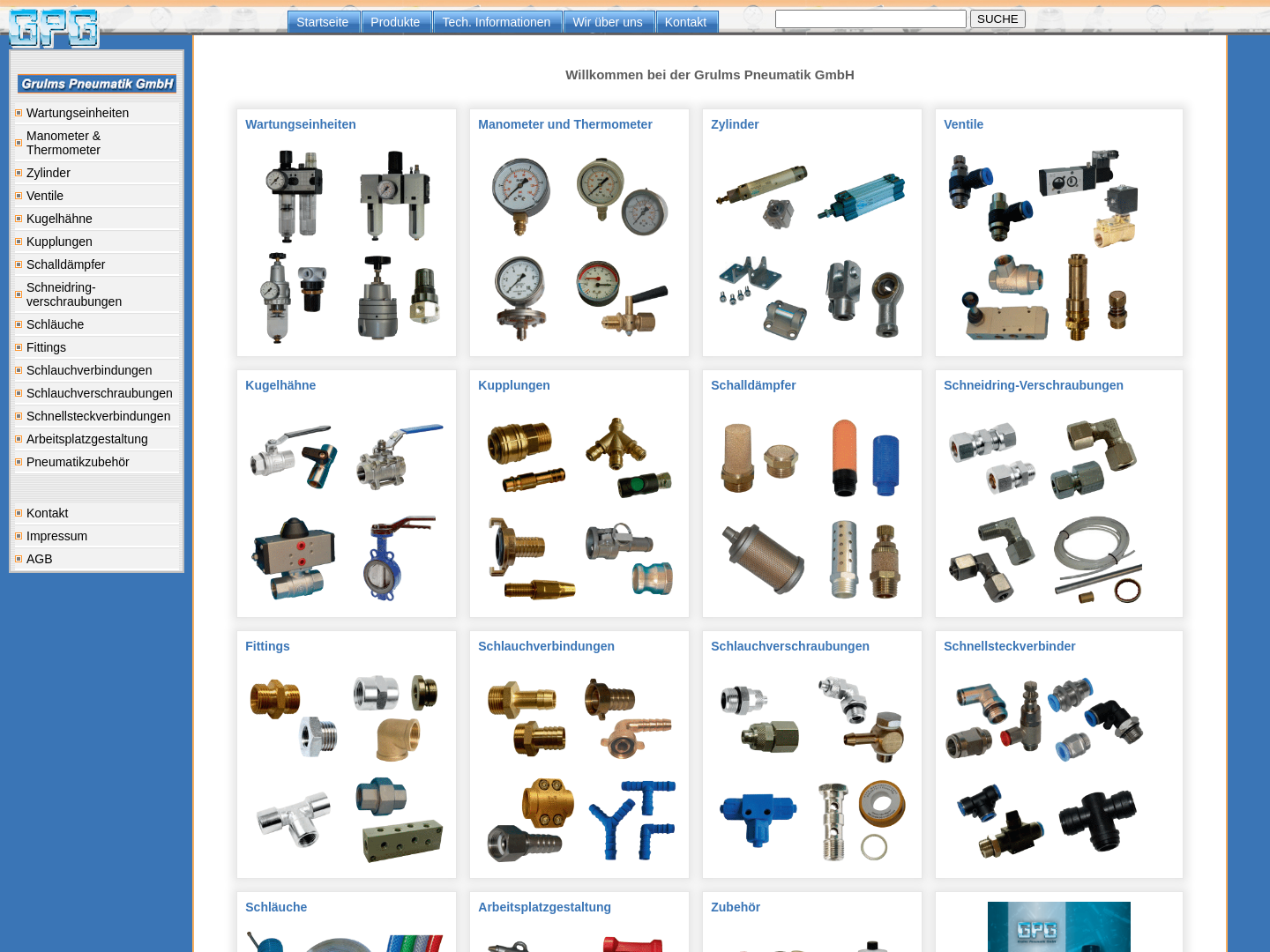Open the Schlauchverschraubungen product image
1270x952 pixels.
811,768
